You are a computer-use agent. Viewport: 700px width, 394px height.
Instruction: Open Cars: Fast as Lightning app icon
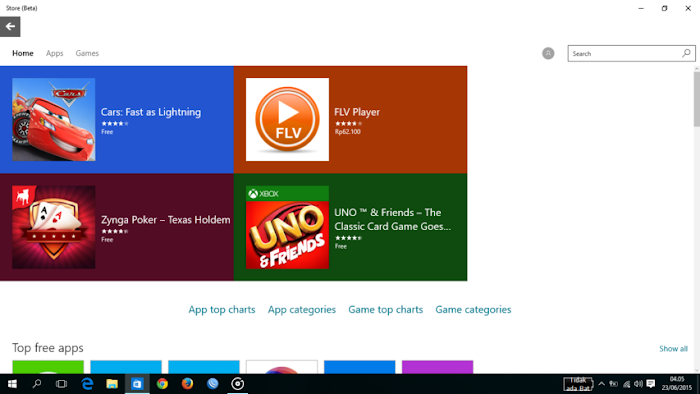pyautogui.click(x=54, y=119)
